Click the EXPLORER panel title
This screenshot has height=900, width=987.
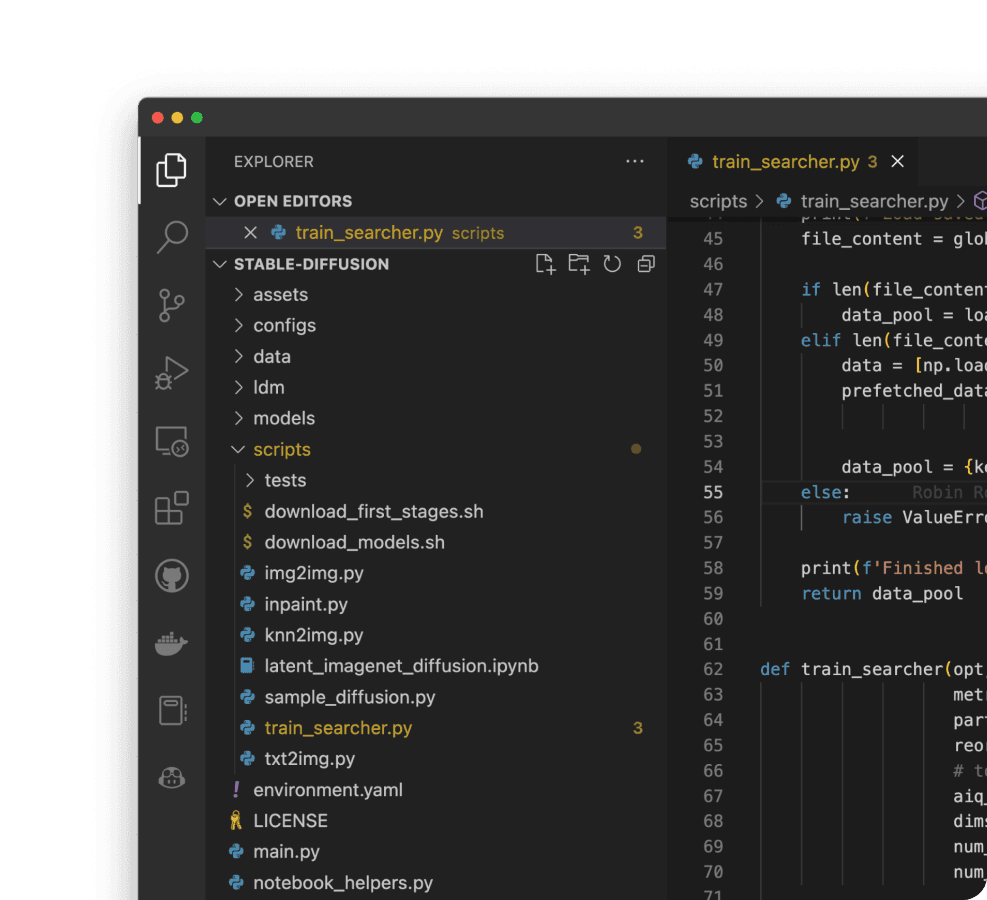point(274,162)
